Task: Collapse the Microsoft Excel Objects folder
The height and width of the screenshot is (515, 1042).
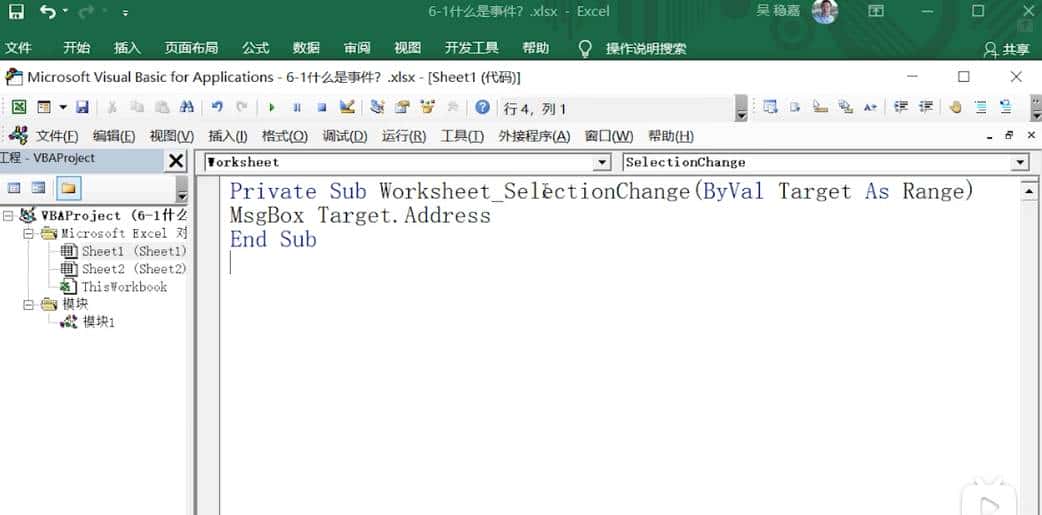Action: pos(28,233)
